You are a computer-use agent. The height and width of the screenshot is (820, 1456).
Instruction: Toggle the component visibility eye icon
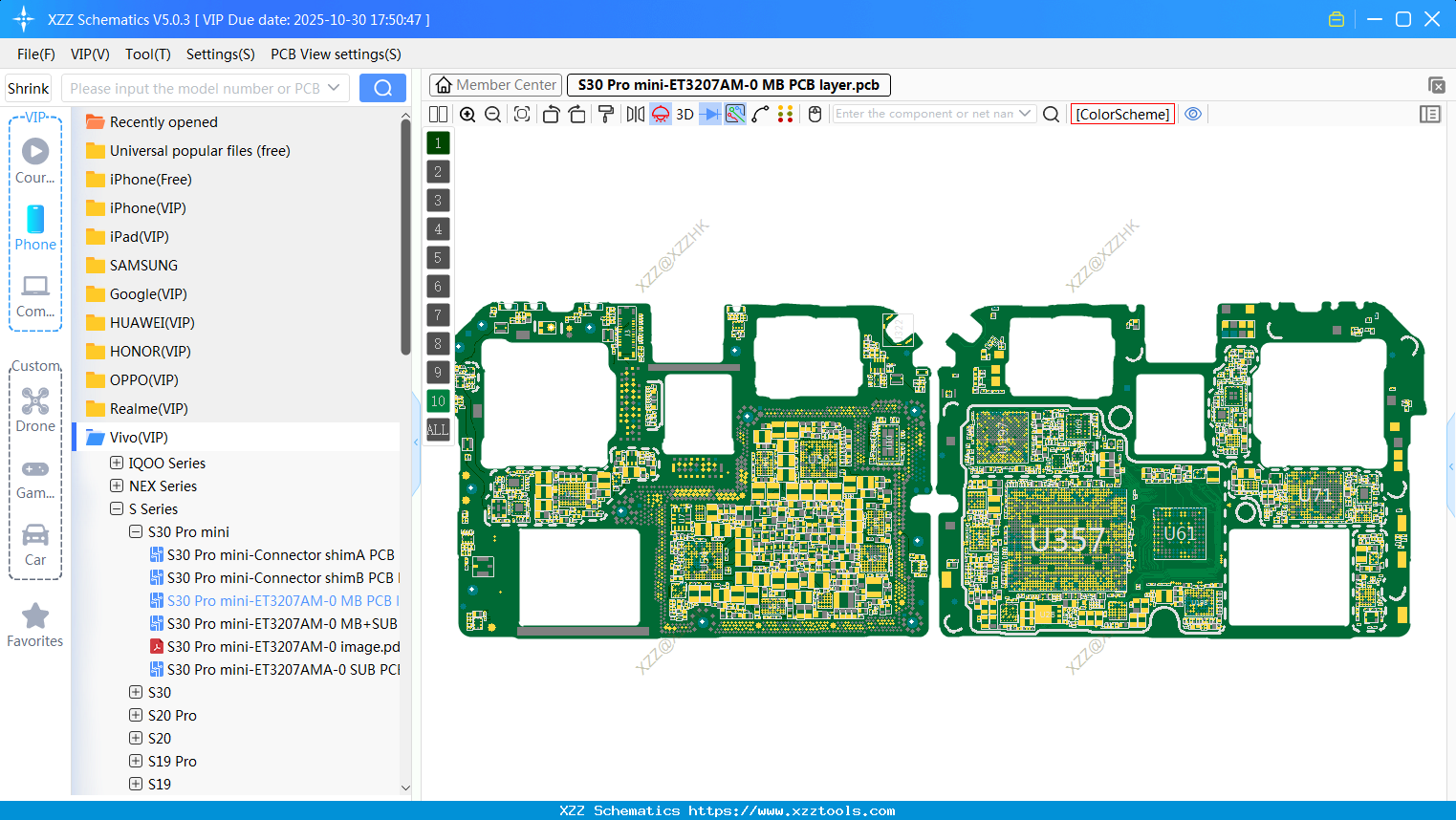click(x=1193, y=114)
